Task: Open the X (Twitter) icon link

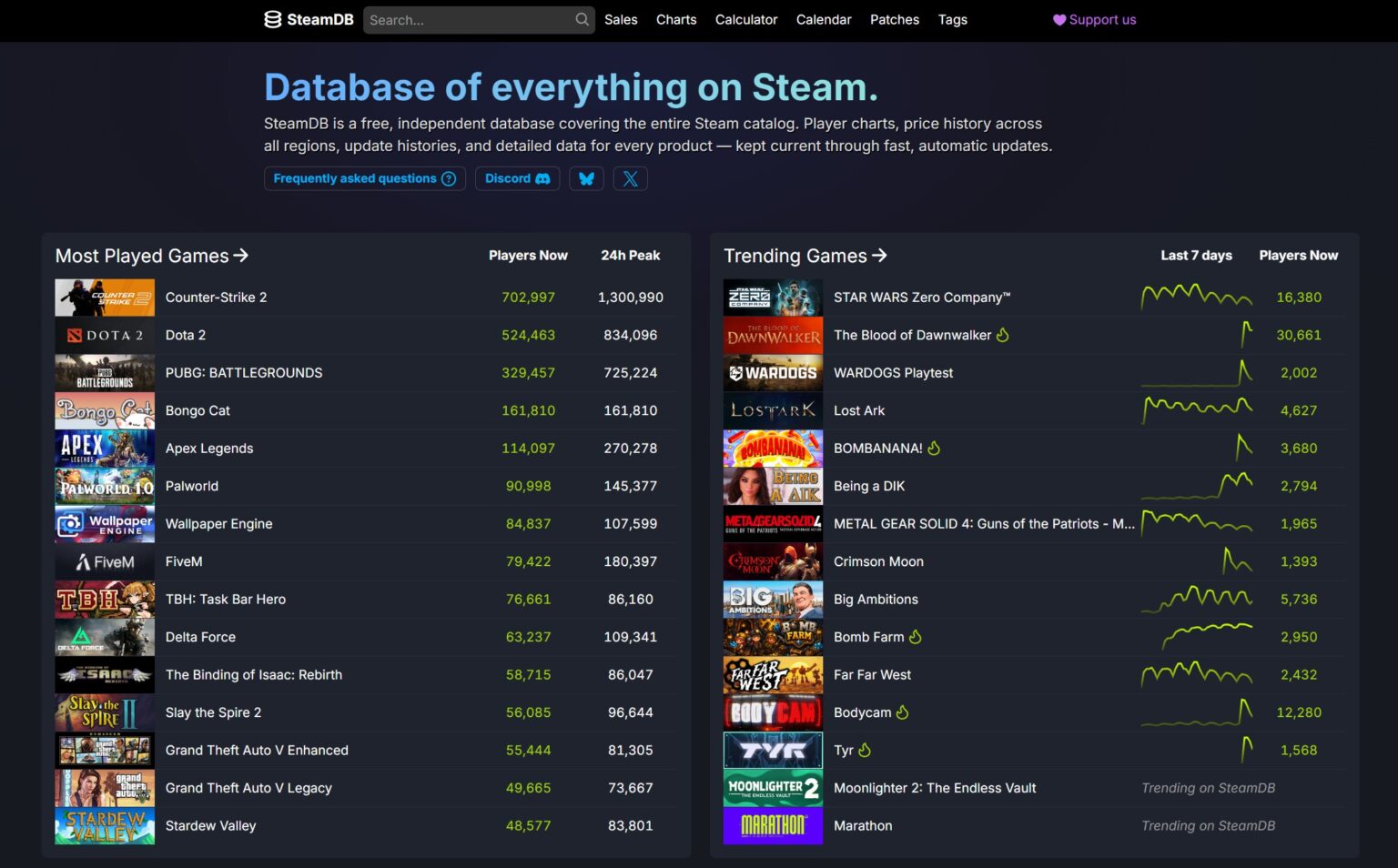Action: 631,178
